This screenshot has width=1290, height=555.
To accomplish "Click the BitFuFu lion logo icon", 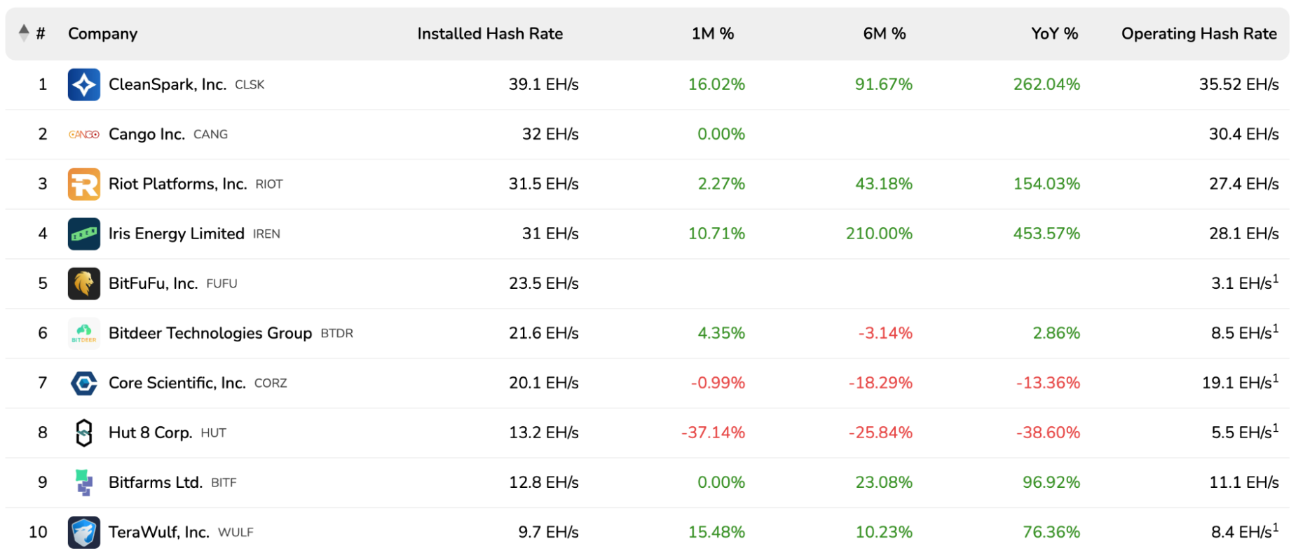I will 84,284.
